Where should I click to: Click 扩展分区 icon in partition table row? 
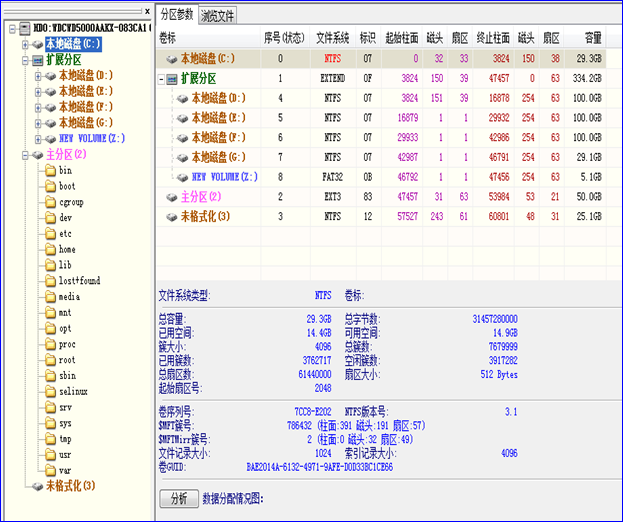coord(172,79)
